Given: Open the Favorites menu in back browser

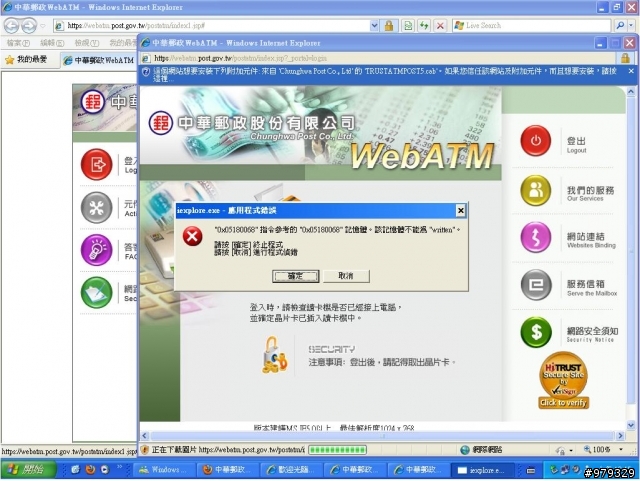Looking at the screenshot, I should click(122, 43).
